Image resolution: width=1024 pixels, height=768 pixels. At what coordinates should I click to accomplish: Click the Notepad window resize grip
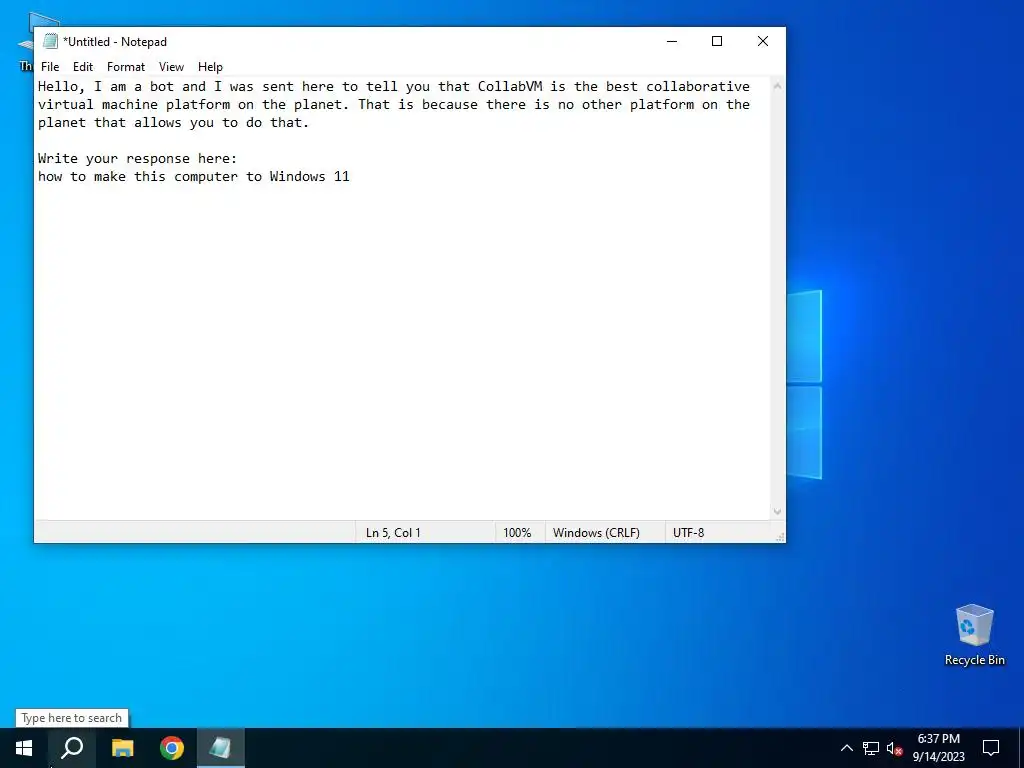[780, 537]
